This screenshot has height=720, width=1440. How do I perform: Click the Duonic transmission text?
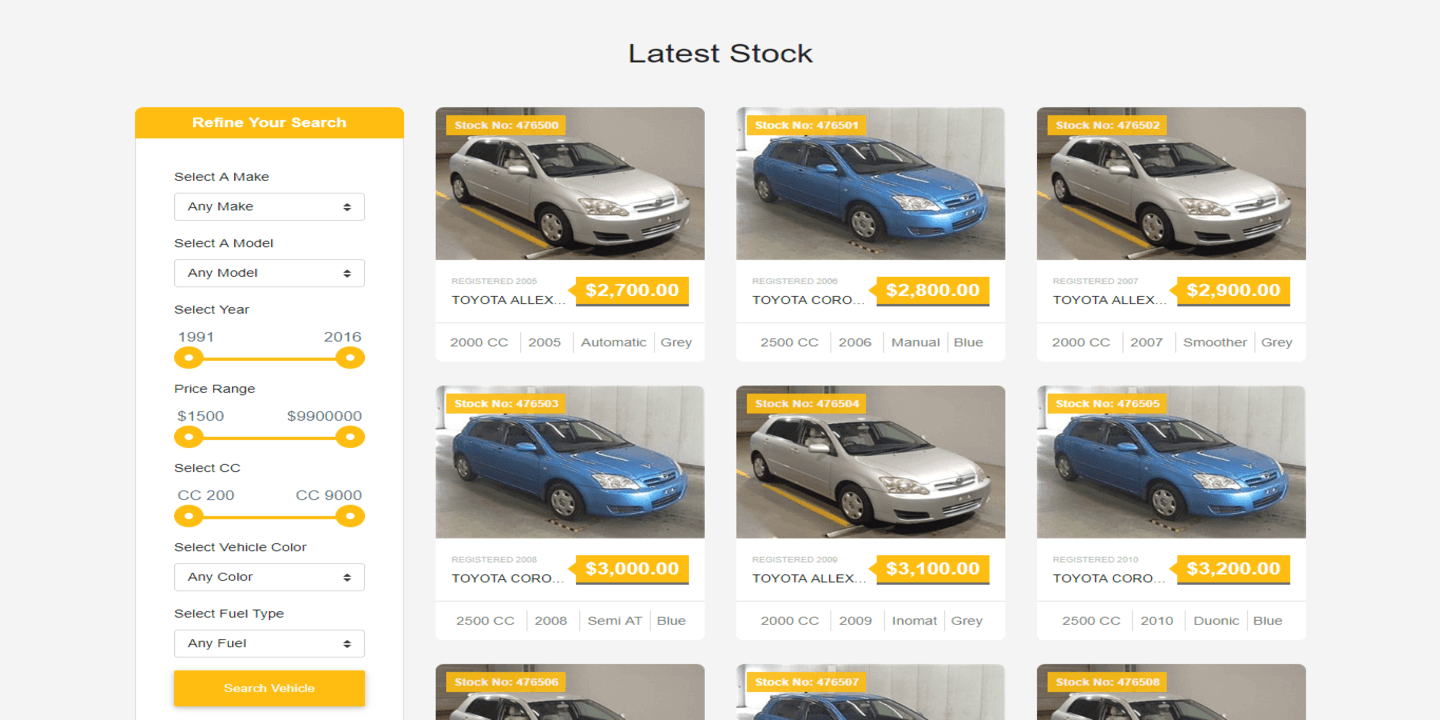coord(1216,620)
